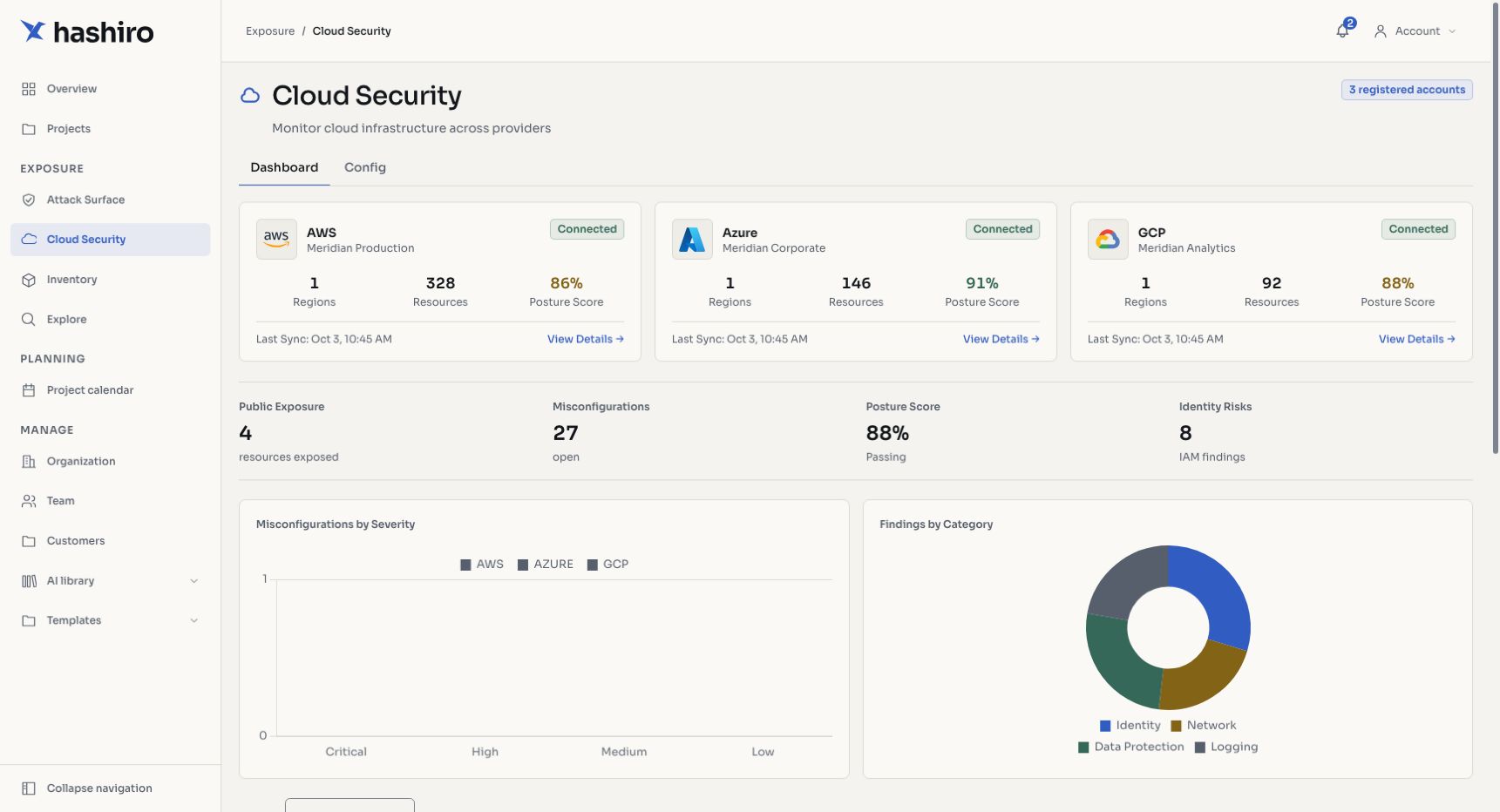Click the Collapse navigation panel icon
The width and height of the screenshot is (1500, 812).
click(x=29, y=788)
